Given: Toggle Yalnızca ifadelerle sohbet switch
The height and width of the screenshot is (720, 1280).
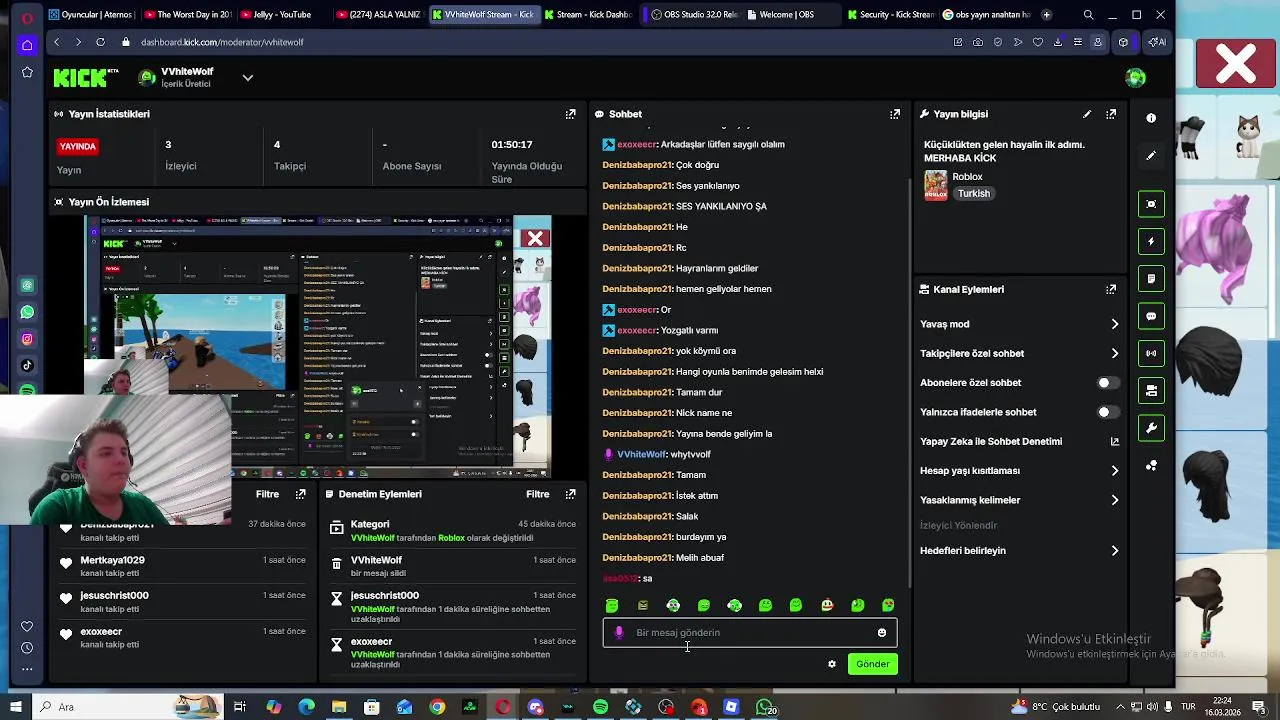Looking at the screenshot, I should 1108,412.
